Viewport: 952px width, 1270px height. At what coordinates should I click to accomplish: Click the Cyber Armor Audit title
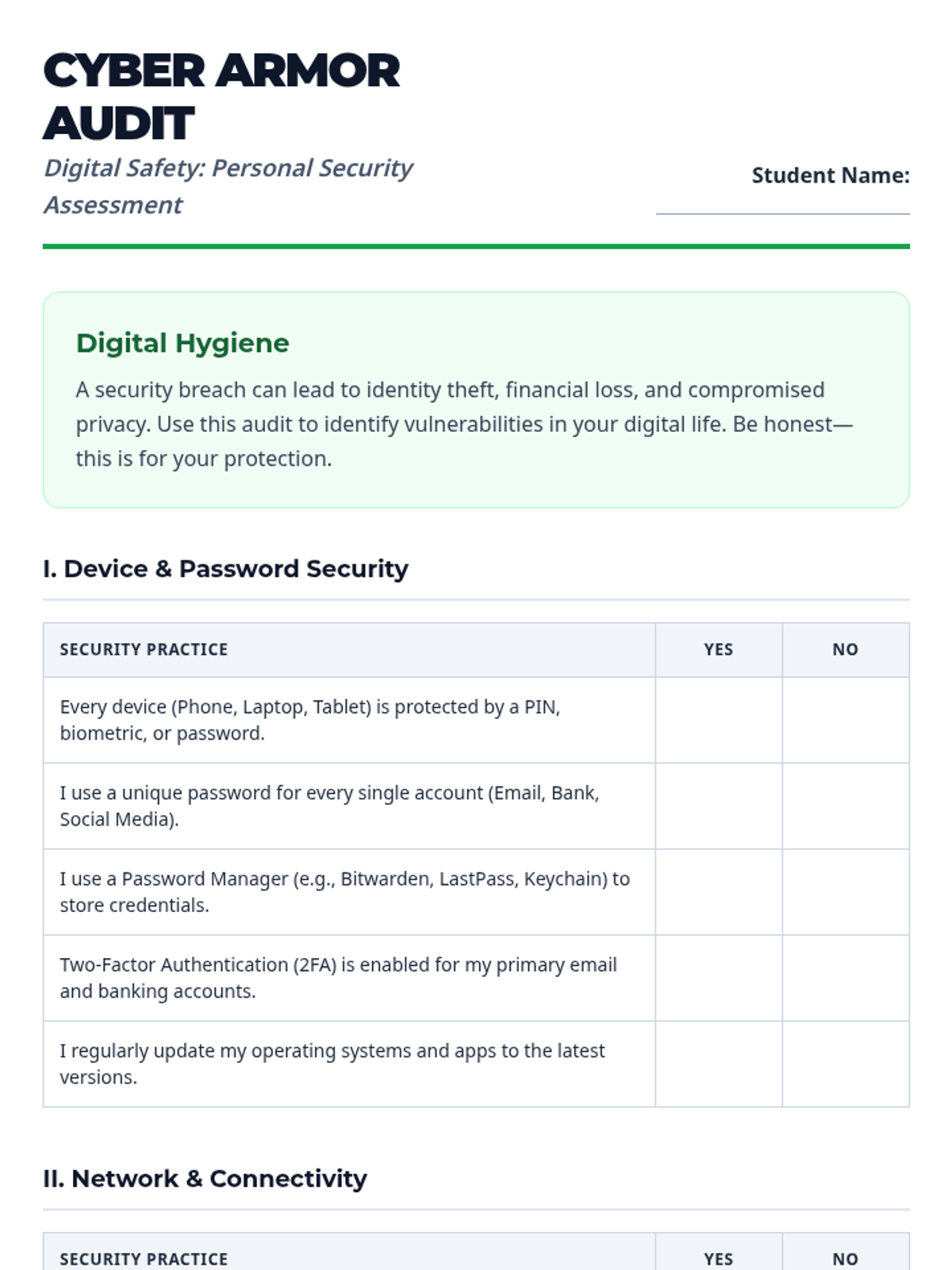(x=221, y=96)
